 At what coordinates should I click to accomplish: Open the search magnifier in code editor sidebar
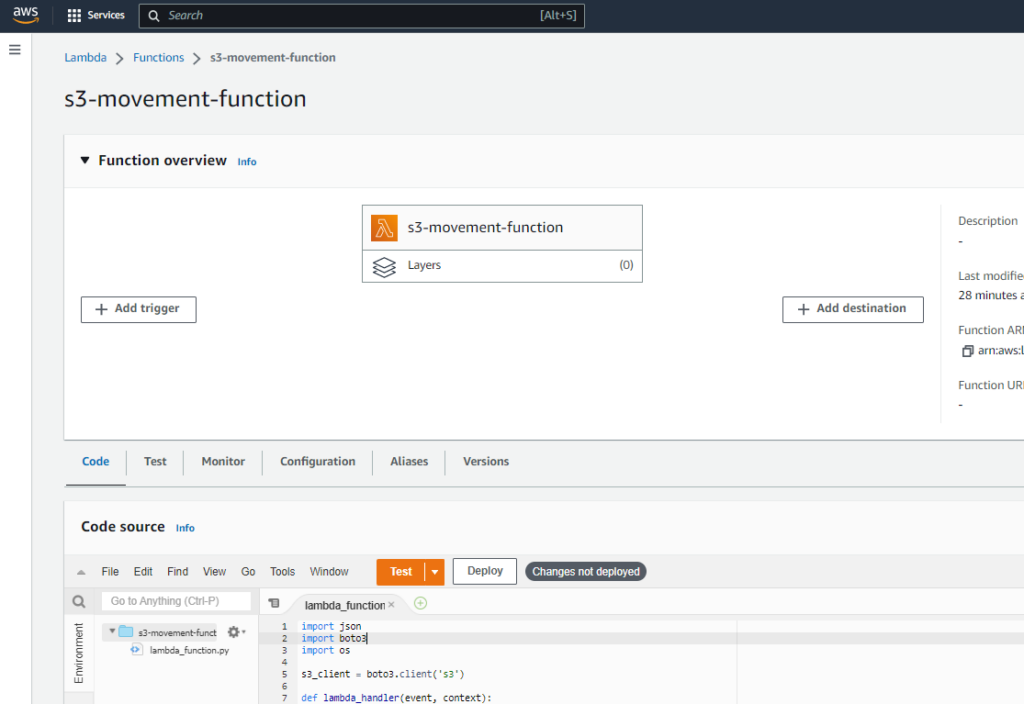pos(79,601)
